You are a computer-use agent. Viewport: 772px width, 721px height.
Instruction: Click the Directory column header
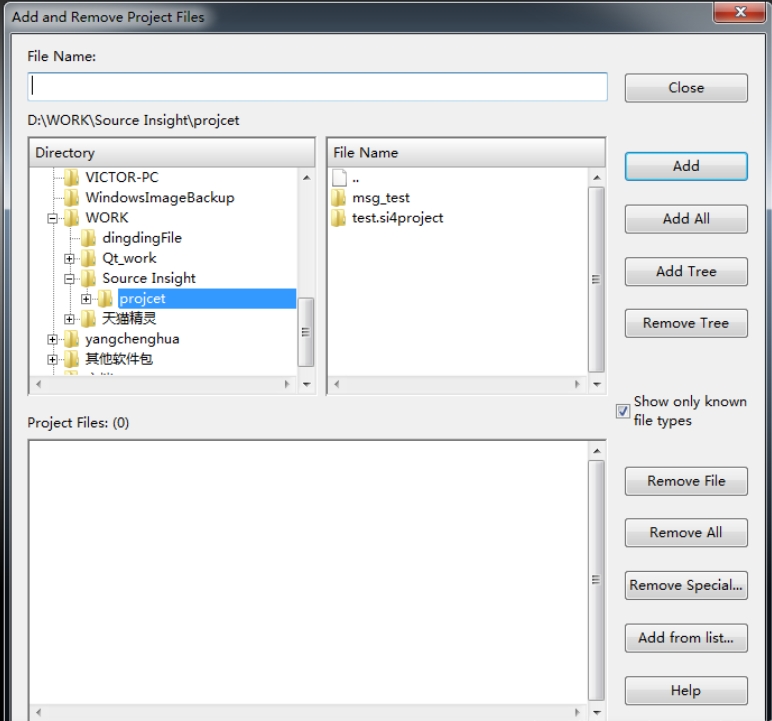click(172, 153)
